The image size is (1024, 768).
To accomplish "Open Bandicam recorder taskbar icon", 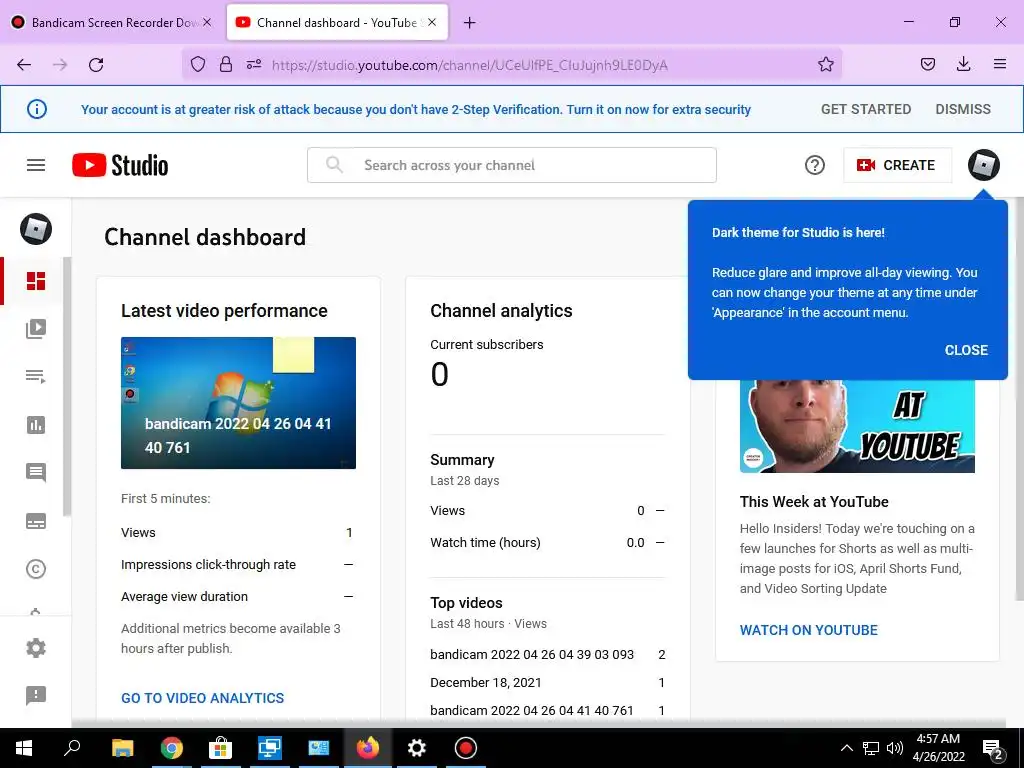I will click(x=466, y=748).
